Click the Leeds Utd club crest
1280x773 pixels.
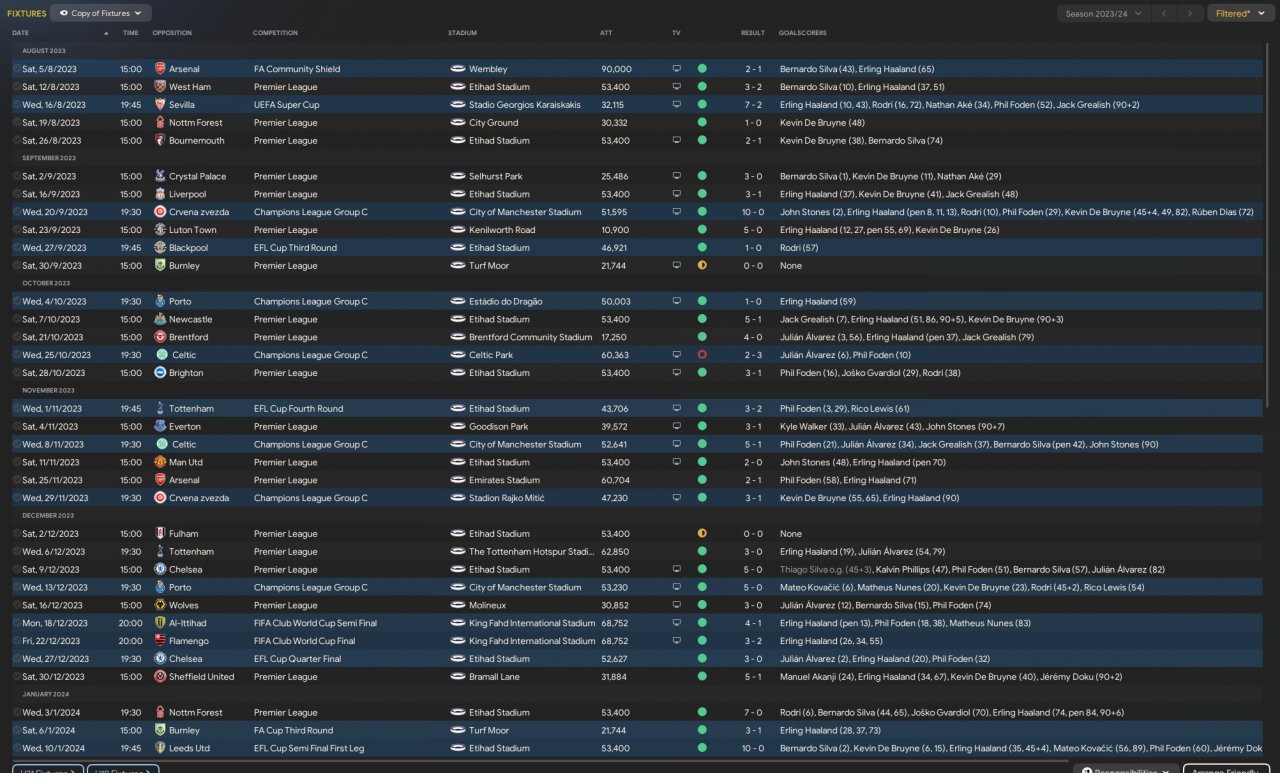coord(160,748)
